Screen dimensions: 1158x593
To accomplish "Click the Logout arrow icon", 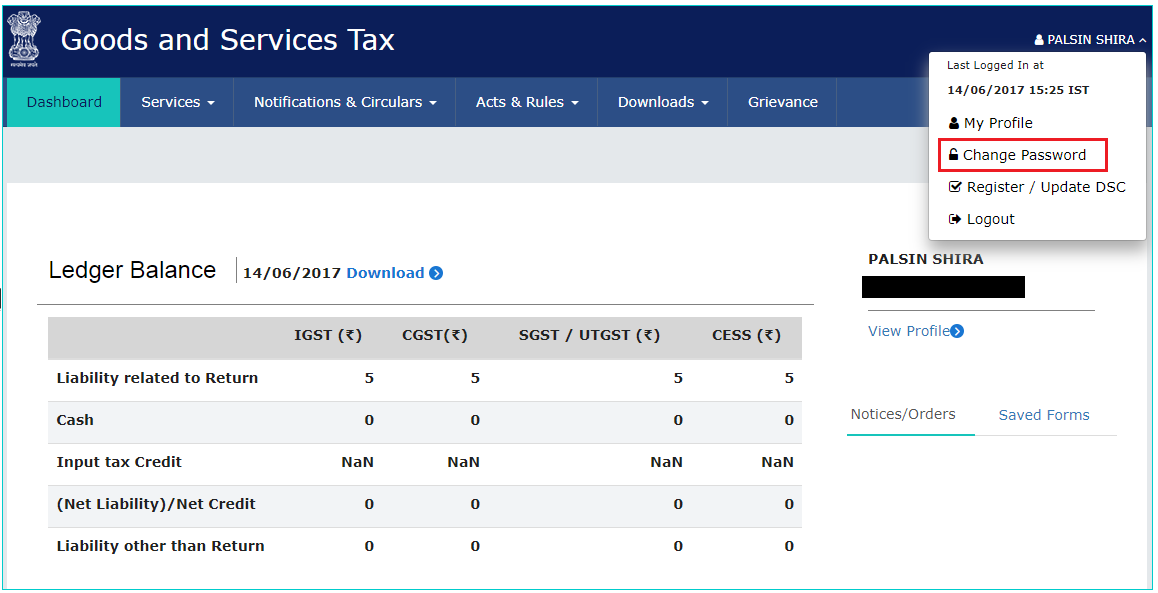I will pyautogui.click(x=954, y=219).
